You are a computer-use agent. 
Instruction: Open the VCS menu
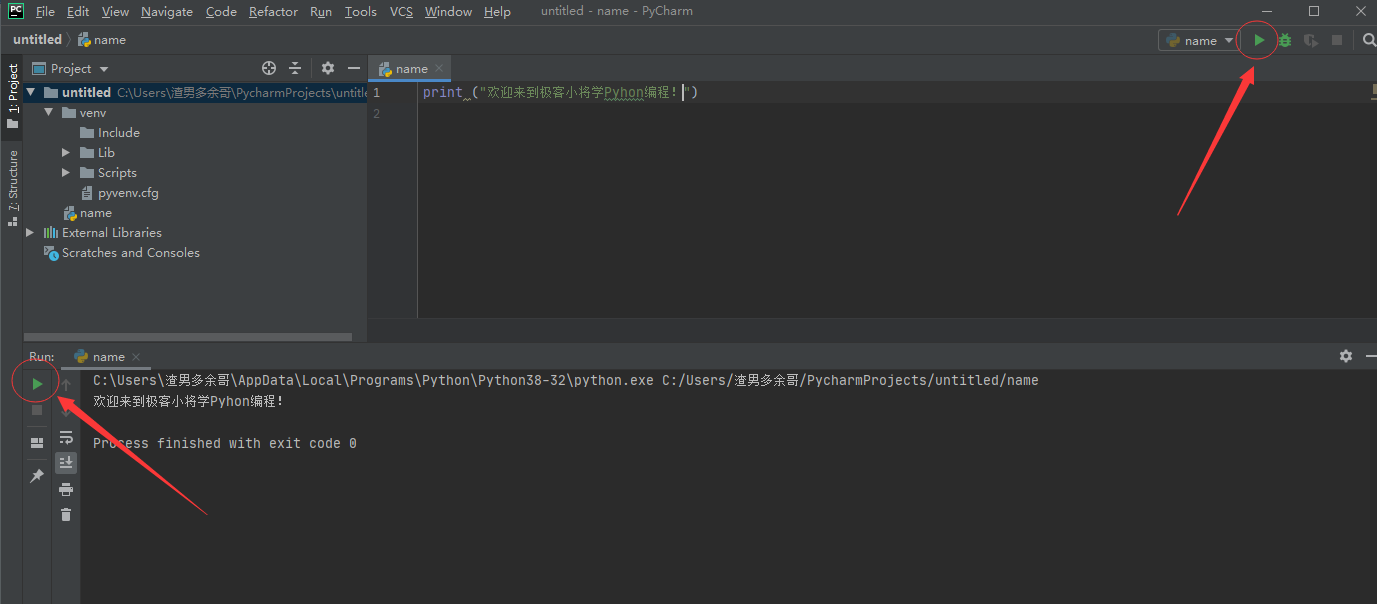(401, 12)
